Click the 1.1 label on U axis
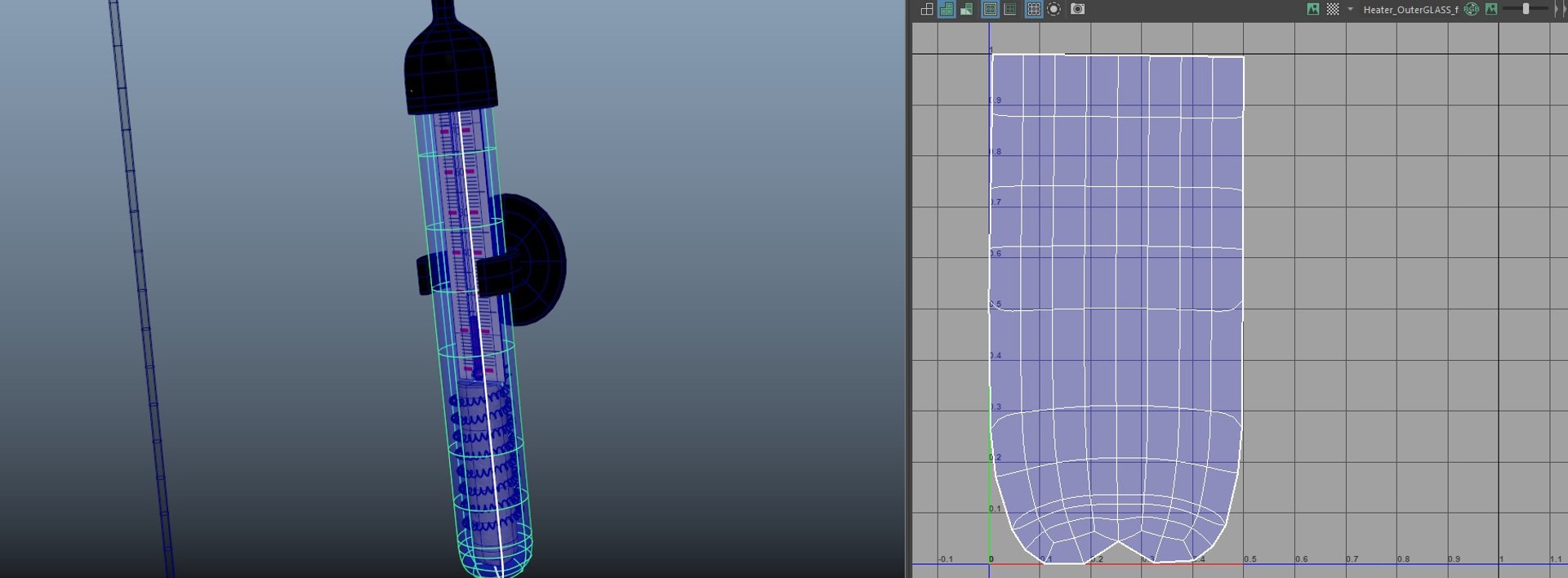Screen dimensions: 1568x578 click(1556, 559)
